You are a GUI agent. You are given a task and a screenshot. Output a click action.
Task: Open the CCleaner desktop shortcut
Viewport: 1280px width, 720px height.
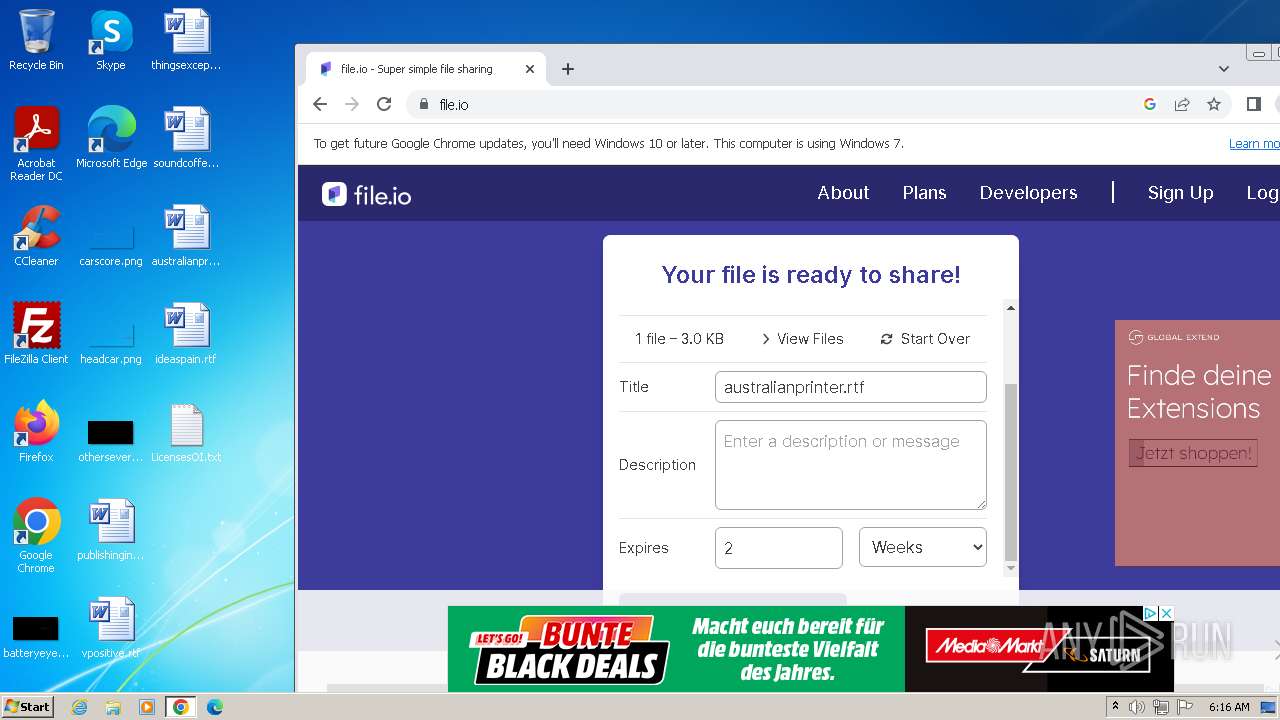(36, 236)
